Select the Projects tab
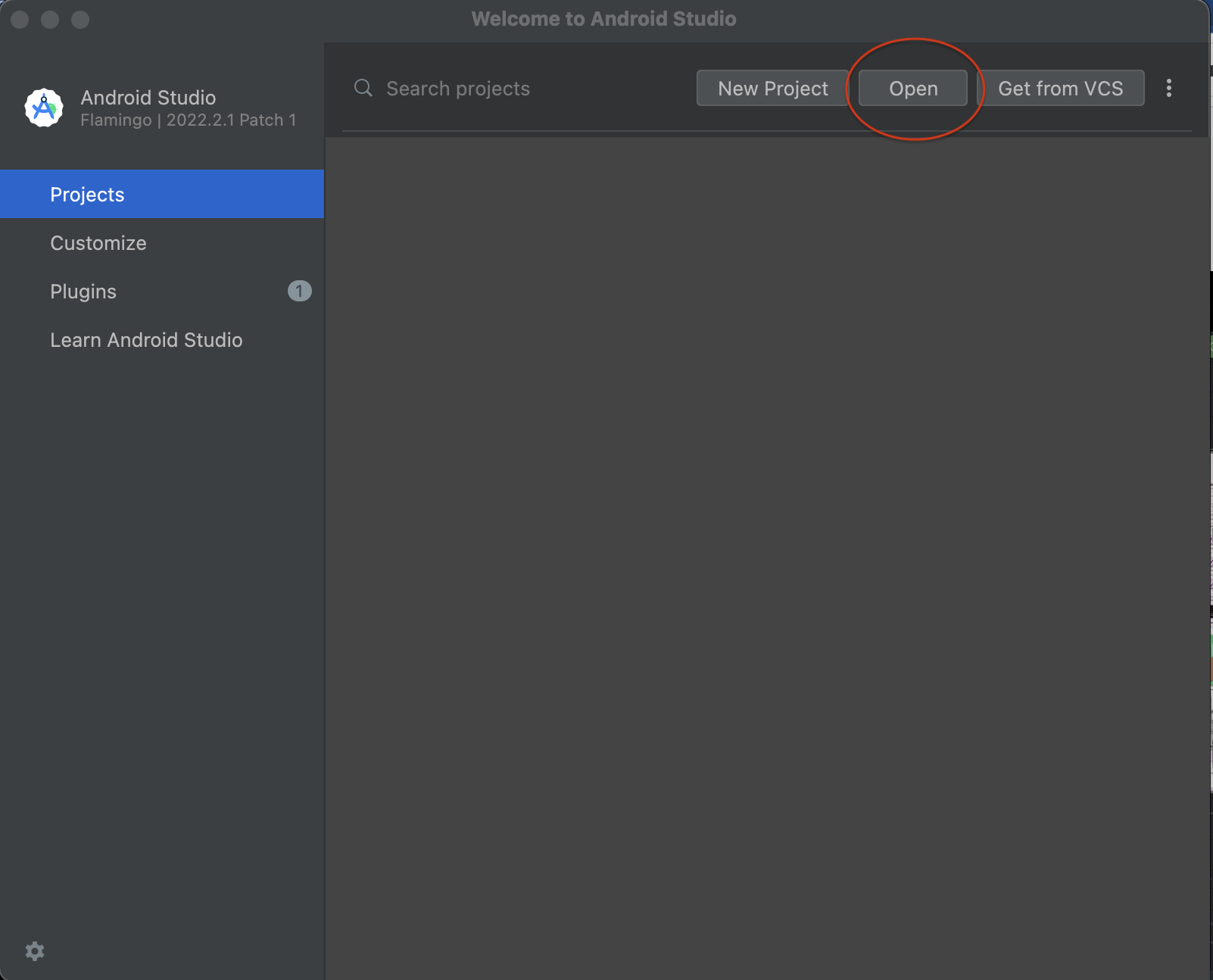The image size is (1213, 980). pyautogui.click(x=162, y=195)
